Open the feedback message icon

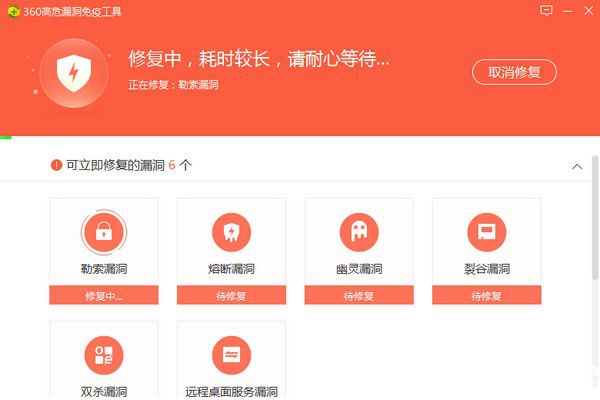tap(546, 10)
